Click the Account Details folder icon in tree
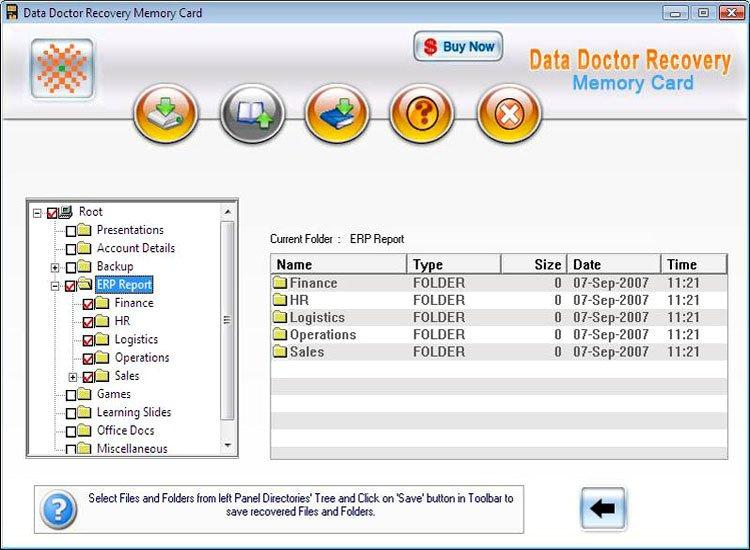 point(84,248)
